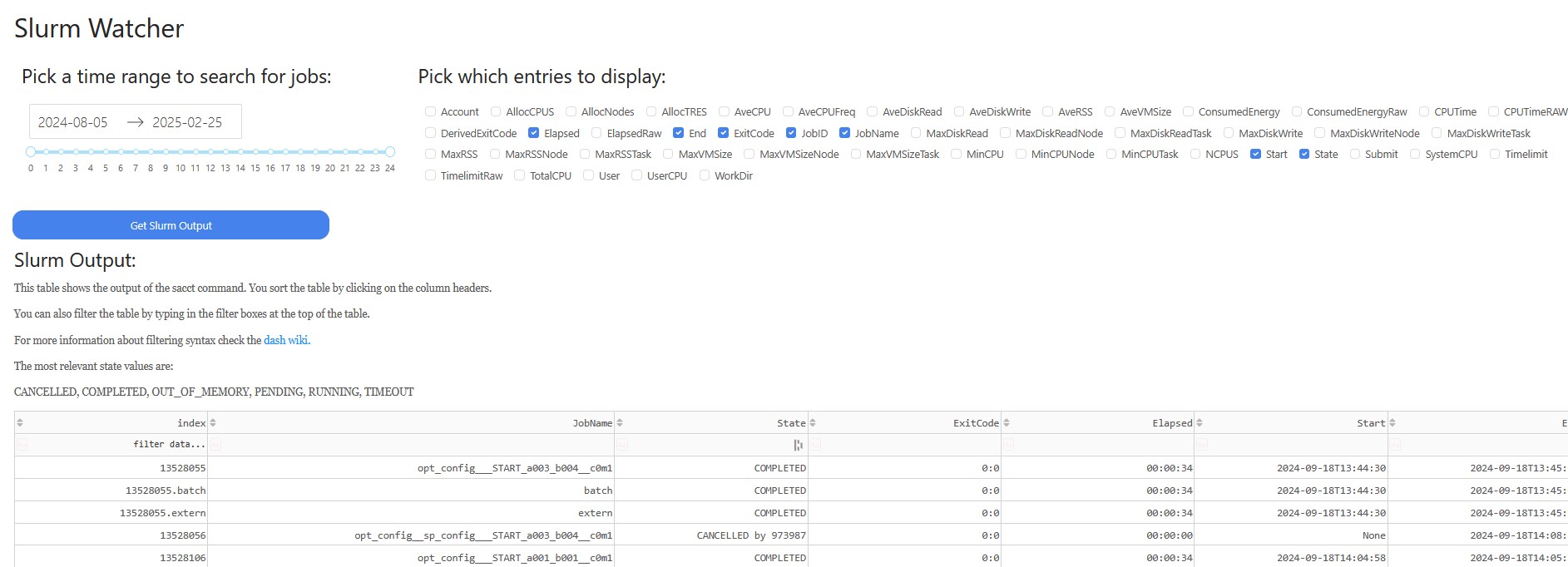Select Elapsed cell '00:00:00'
The image size is (1568, 567).
coord(1098,535)
